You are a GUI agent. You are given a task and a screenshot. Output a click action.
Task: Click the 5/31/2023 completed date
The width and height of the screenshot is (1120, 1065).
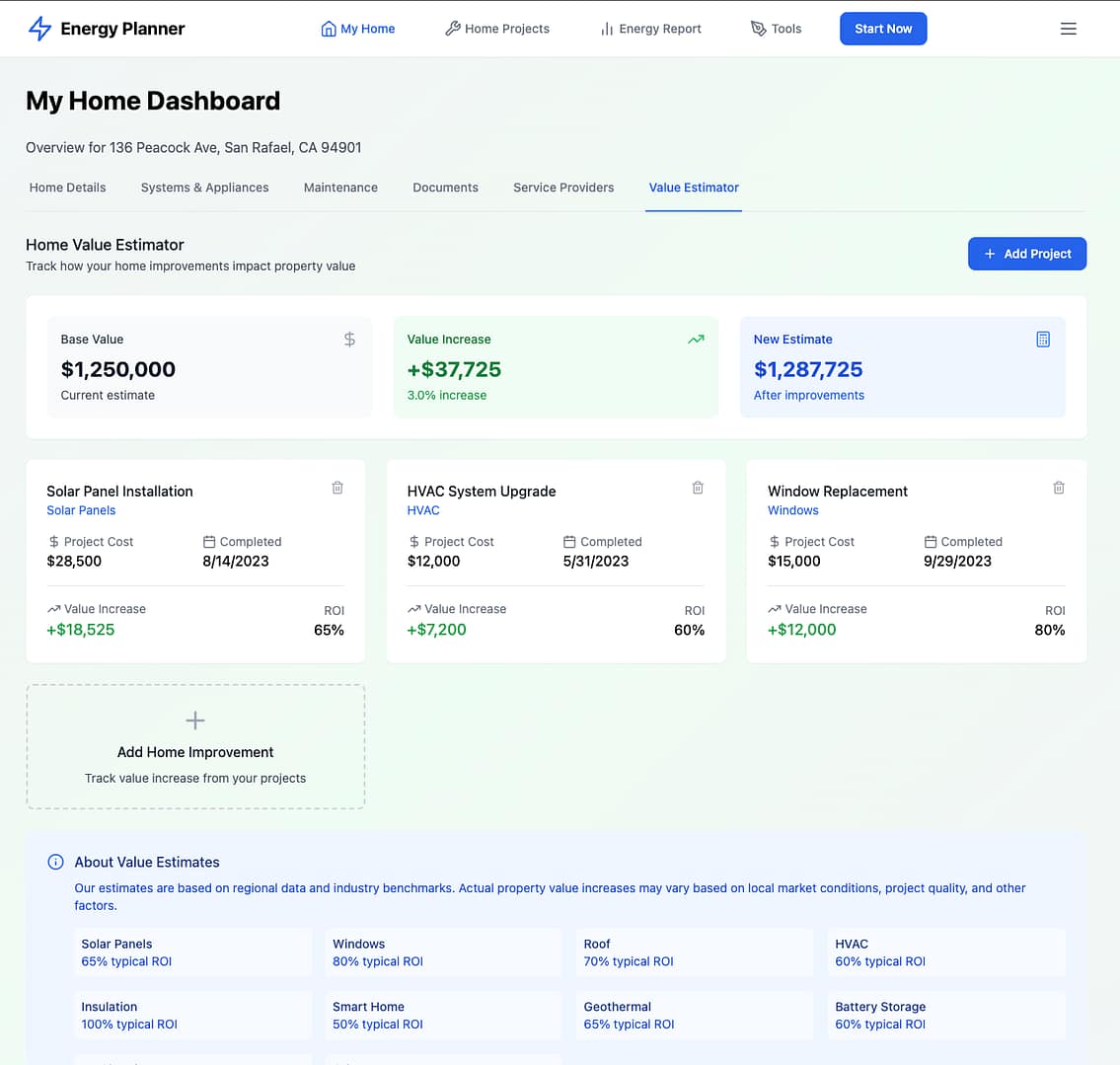[596, 561]
